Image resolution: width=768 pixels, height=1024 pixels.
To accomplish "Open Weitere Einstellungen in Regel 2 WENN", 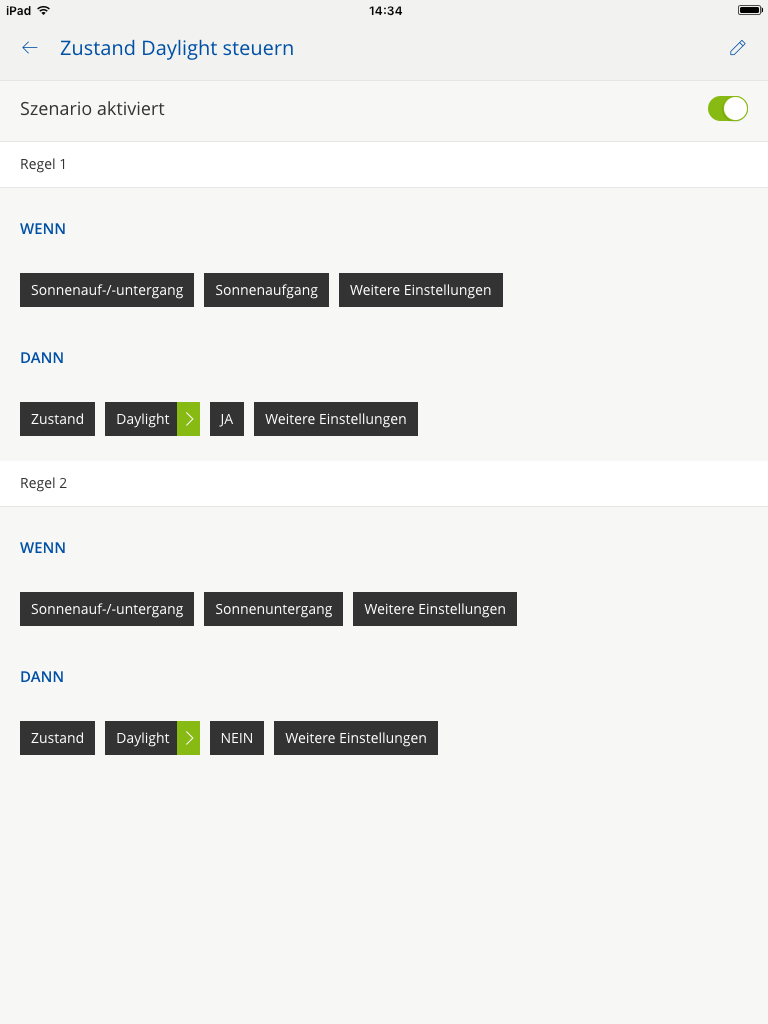I will 434,609.
